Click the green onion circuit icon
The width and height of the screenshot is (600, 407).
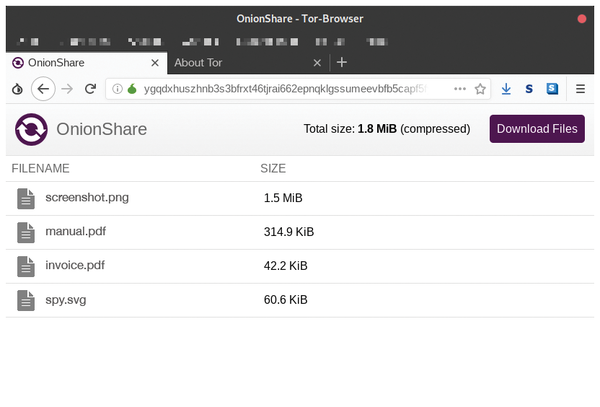click(131, 89)
